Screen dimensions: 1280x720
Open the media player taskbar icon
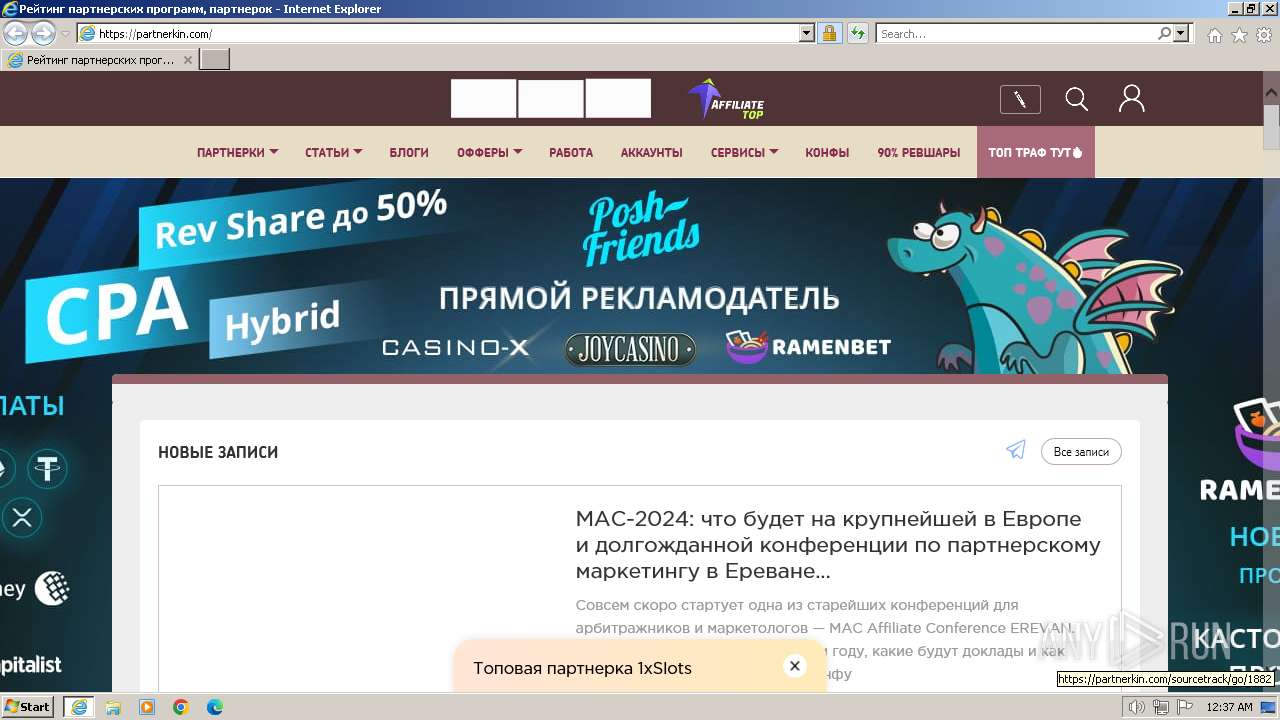(x=147, y=707)
